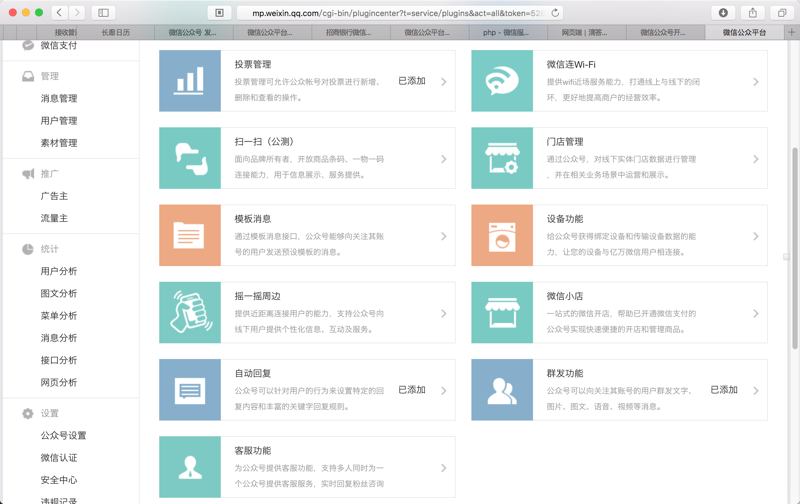
Task: Show all tabs overview button
Action: 782,13
